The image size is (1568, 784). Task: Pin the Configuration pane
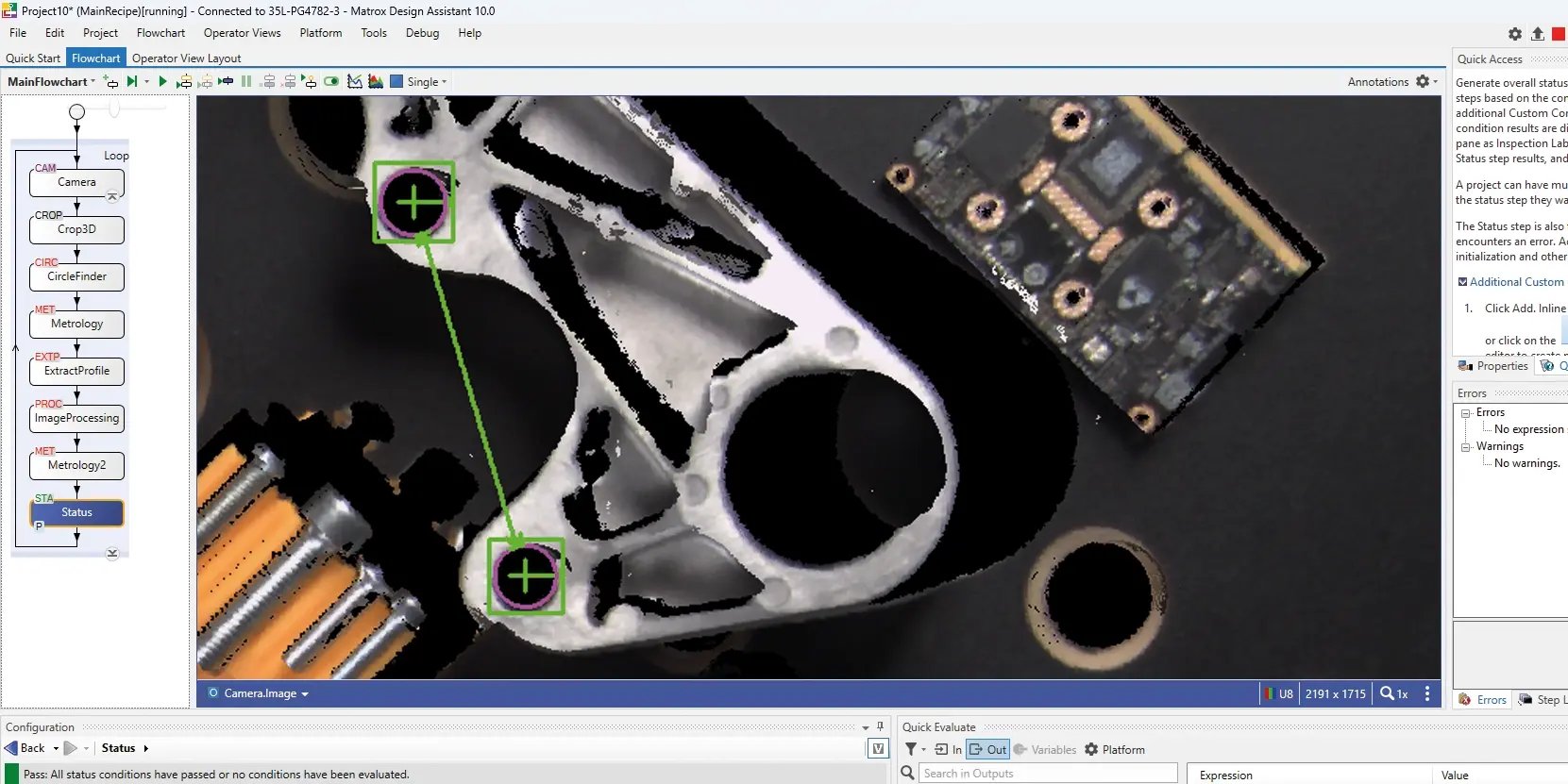pos(880,726)
